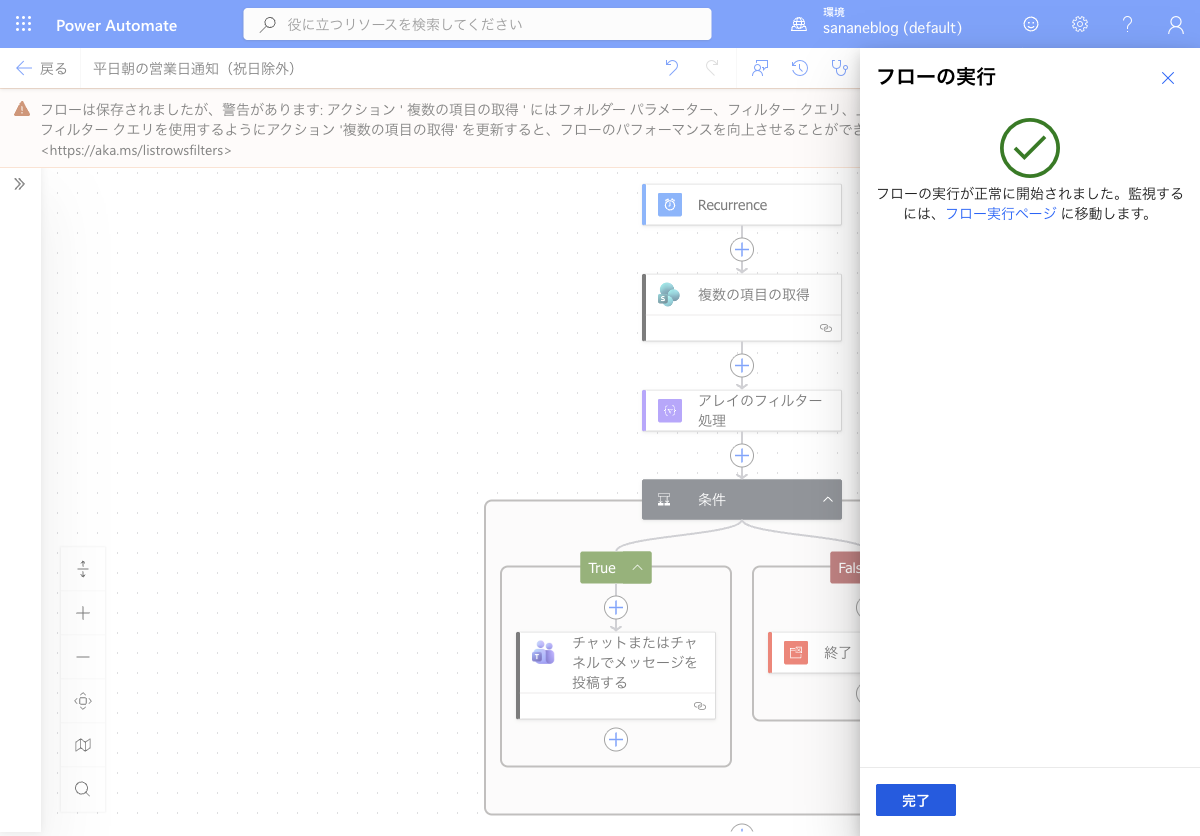This screenshot has width=1200, height=836.
Task: Undo the last change
Action: pyautogui.click(x=672, y=68)
